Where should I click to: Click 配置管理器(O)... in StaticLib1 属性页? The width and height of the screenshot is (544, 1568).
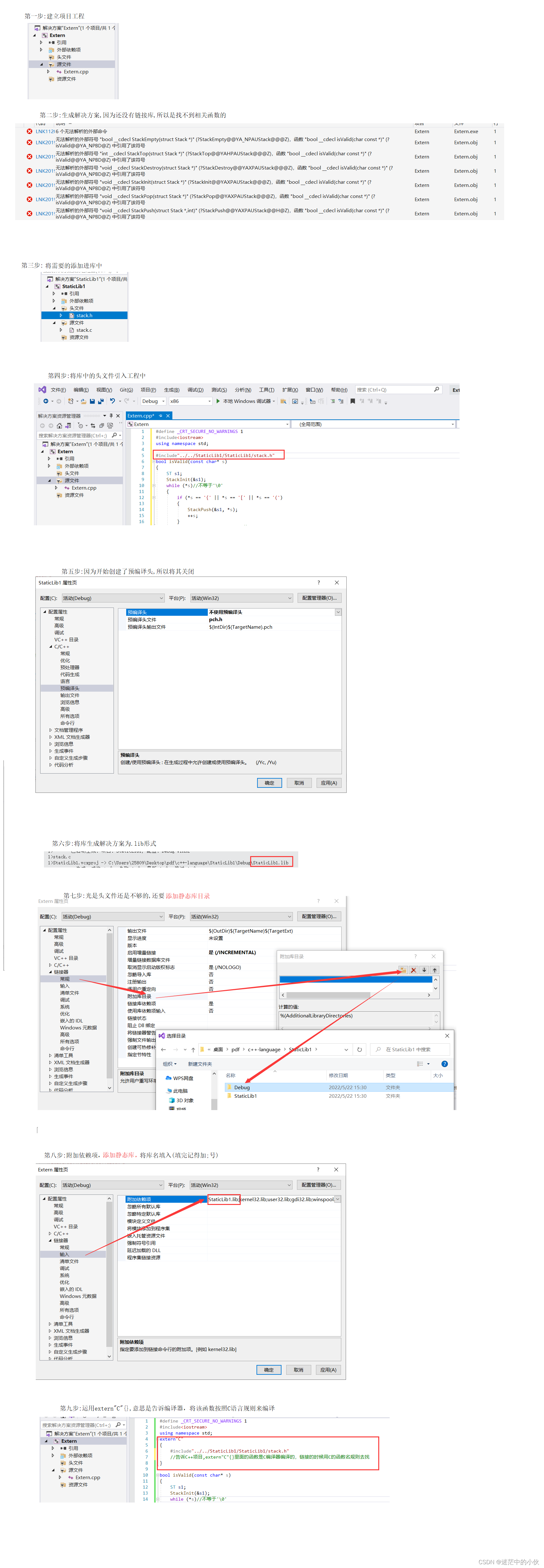tap(319, 598)
